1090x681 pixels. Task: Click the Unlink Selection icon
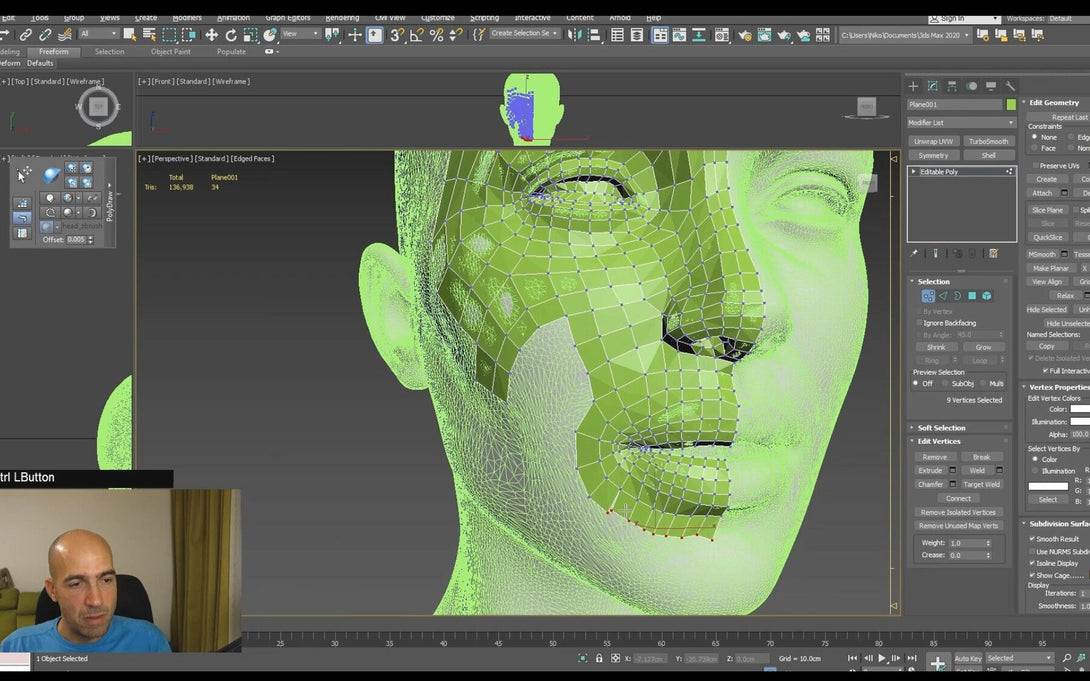(45, 34)
